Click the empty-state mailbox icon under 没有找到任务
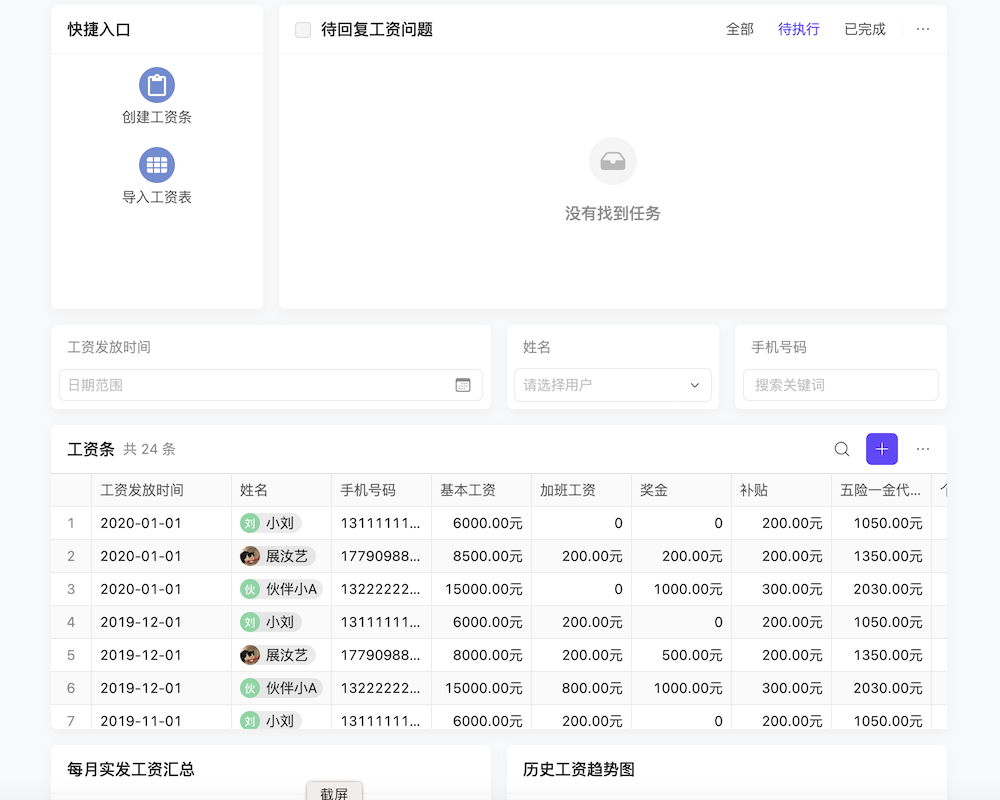Screen dimensions: 1000x800 pyautogui.click(x=612, y=161)
